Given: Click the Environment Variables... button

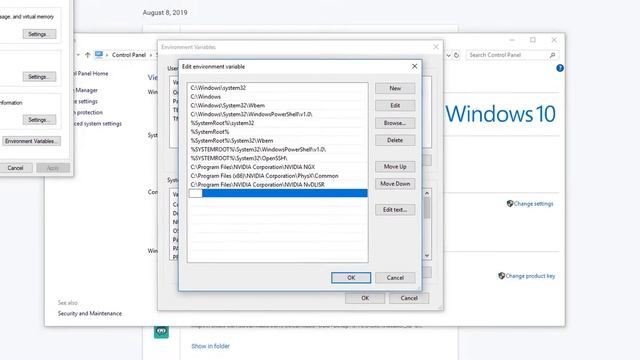Looking at the screenshot, I should coord(31,141).
